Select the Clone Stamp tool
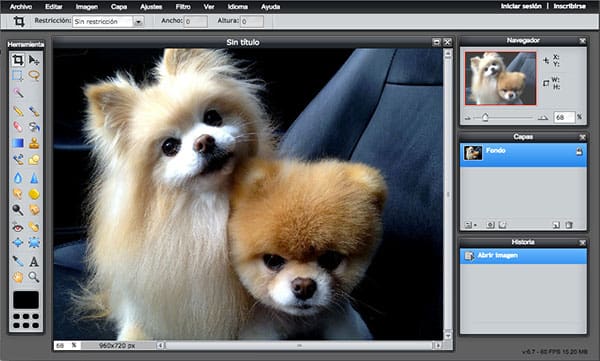 click(x=34, y=143)
